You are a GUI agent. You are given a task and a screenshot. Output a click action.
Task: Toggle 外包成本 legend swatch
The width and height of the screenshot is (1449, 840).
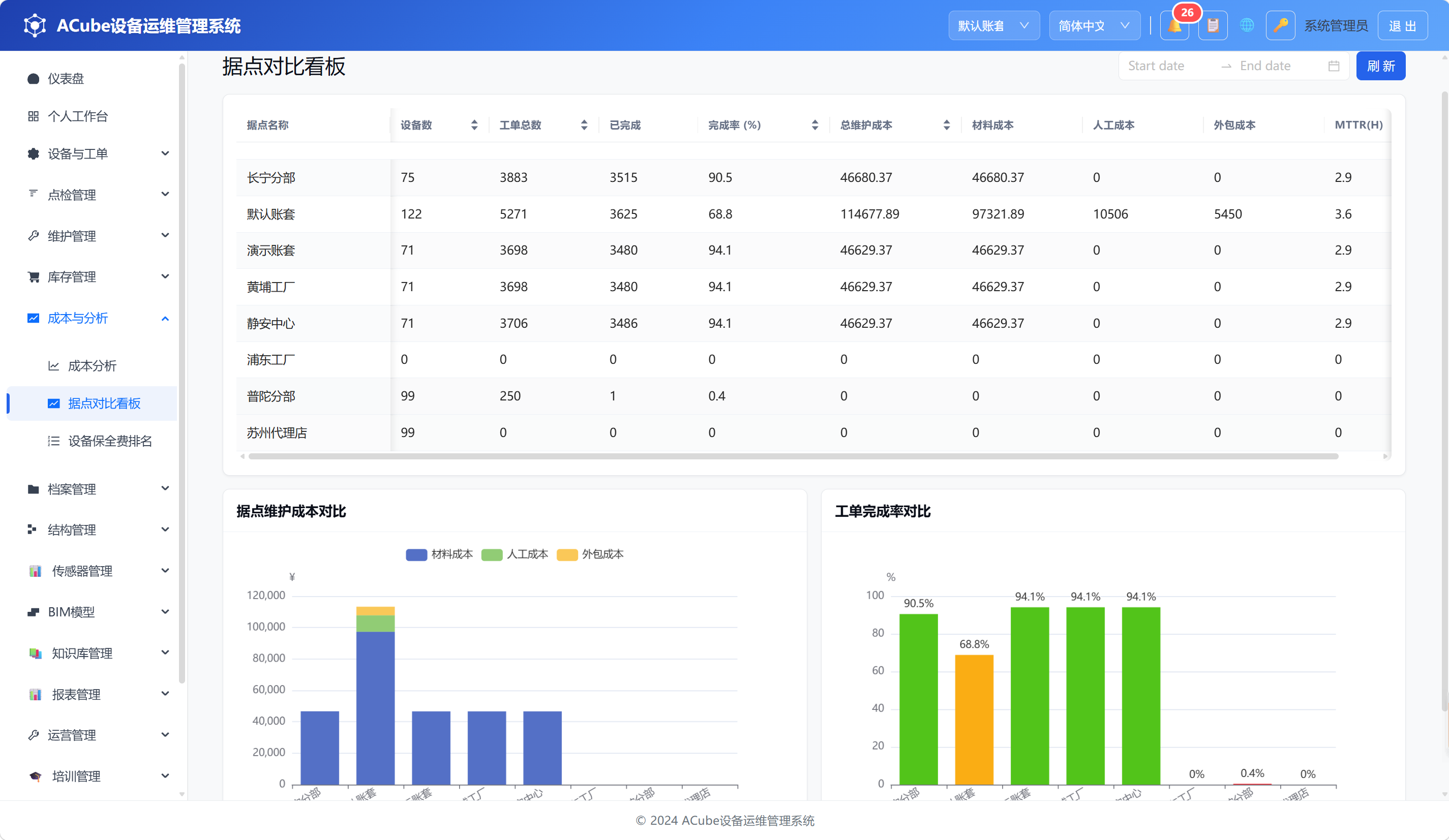(567, 555)
